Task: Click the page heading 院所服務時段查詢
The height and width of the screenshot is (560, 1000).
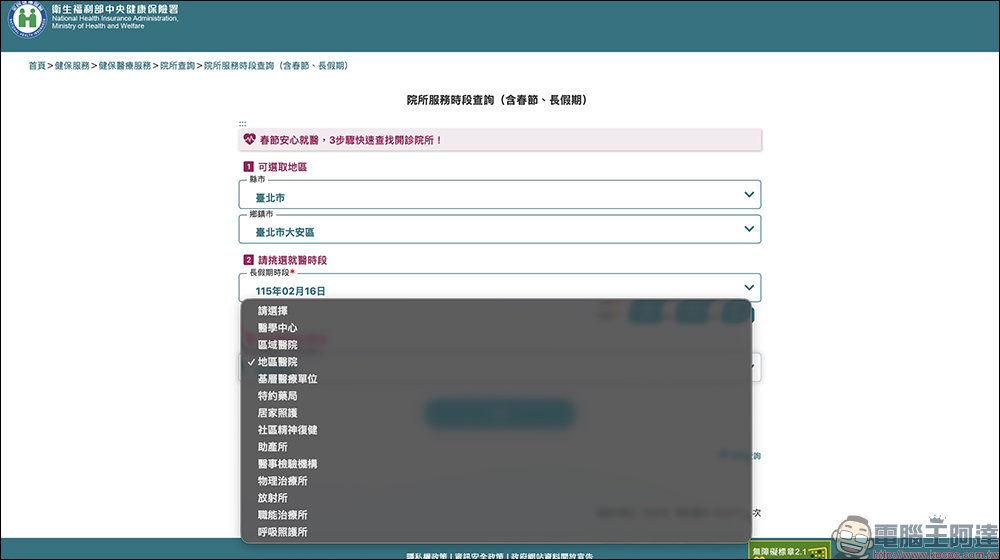Action: pyautogui.click(x=497, y=100)
